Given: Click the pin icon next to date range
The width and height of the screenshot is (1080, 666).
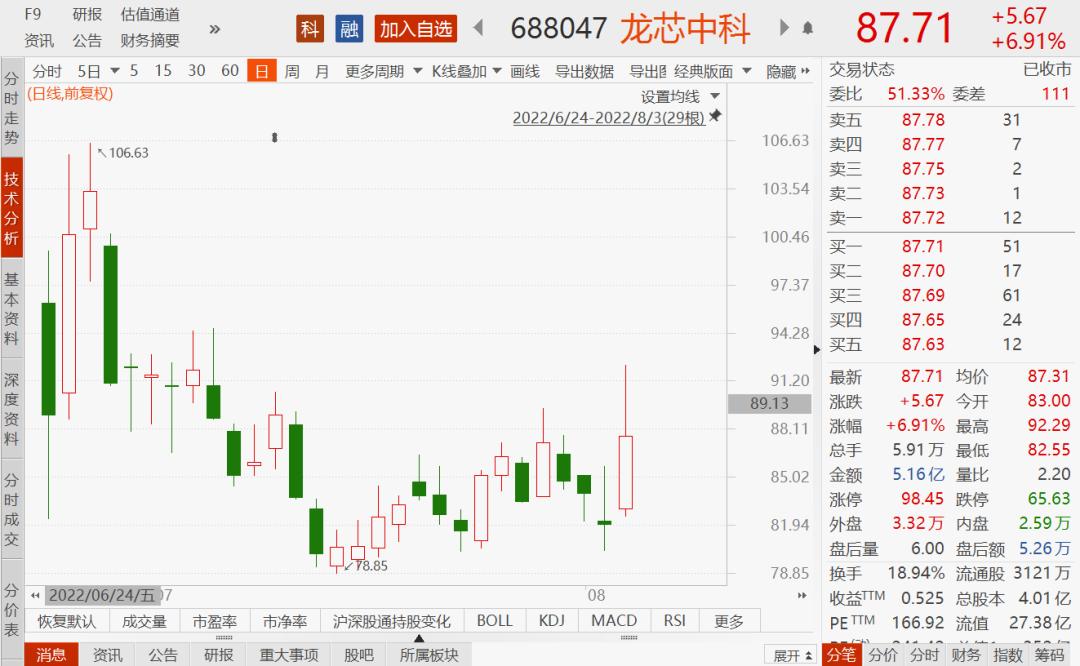Looking at the screenshot, I should (x=716, y=116).
